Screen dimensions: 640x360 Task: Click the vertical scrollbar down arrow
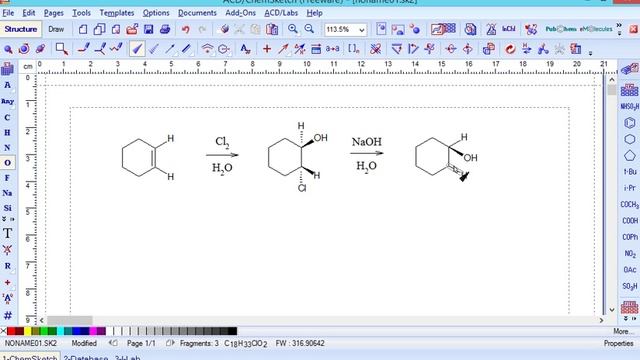(611, 310)
